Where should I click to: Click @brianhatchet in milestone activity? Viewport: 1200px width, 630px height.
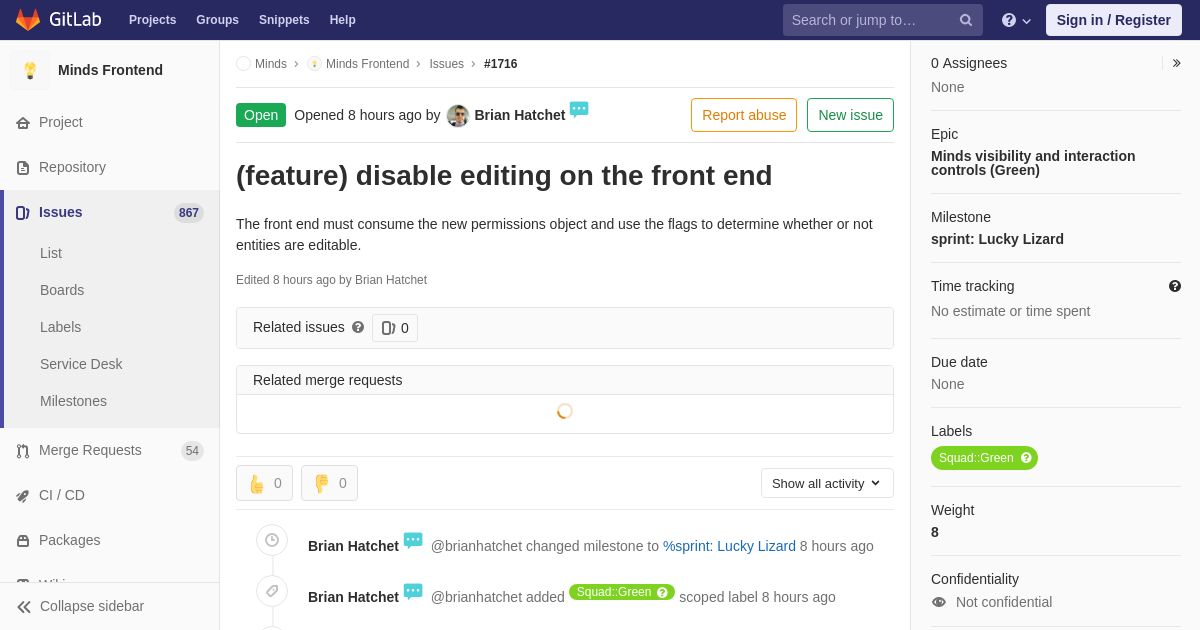[476, 546]
